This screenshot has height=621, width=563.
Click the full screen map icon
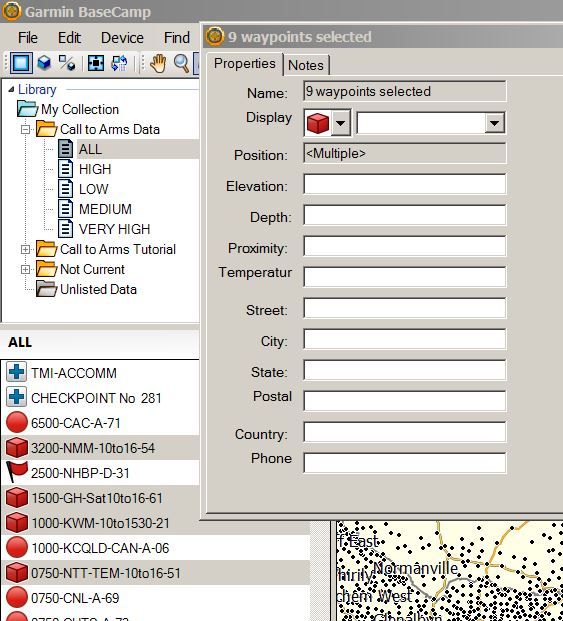[96, 63]
